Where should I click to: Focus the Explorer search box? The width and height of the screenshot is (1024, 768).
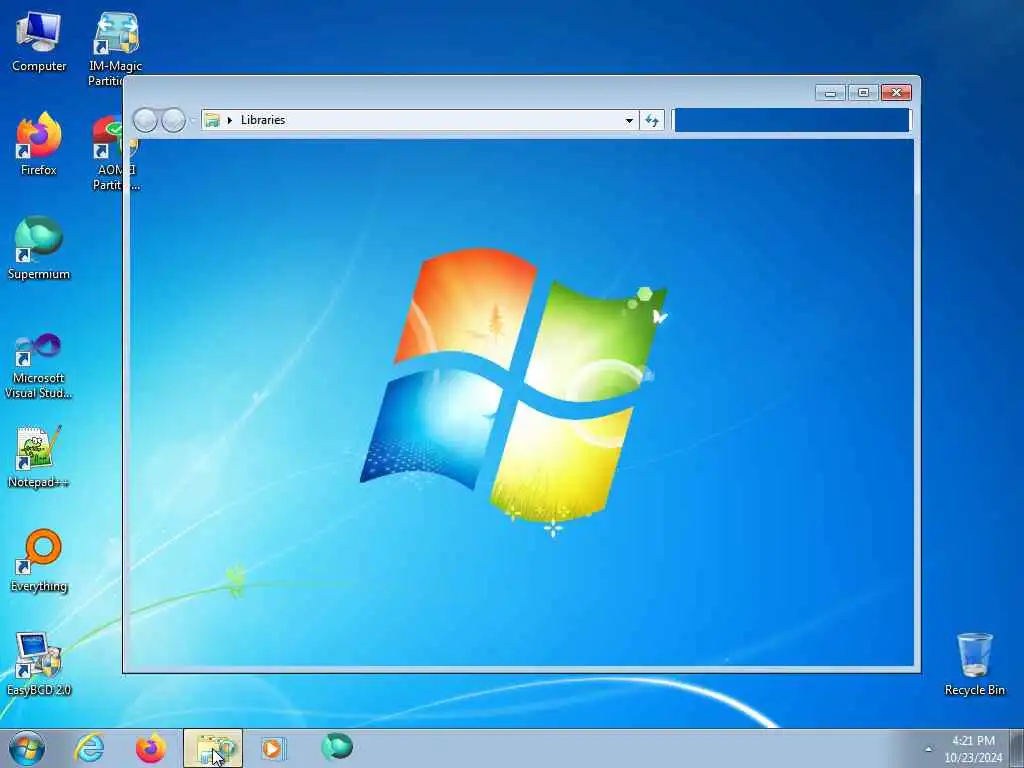pos(792,120)
